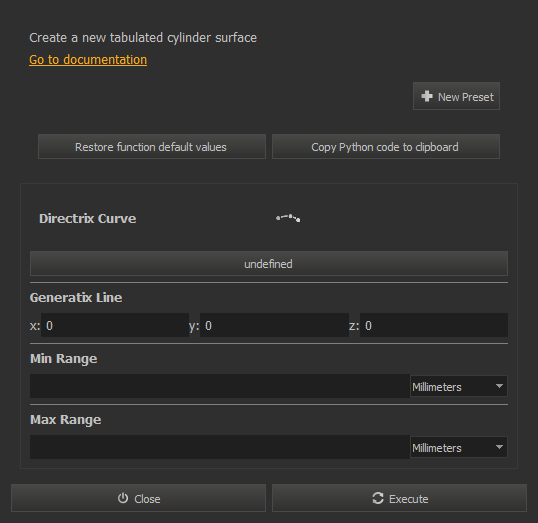Click the Generatix Line heading
The image size is (538, 523).
(x=76, y=298)
